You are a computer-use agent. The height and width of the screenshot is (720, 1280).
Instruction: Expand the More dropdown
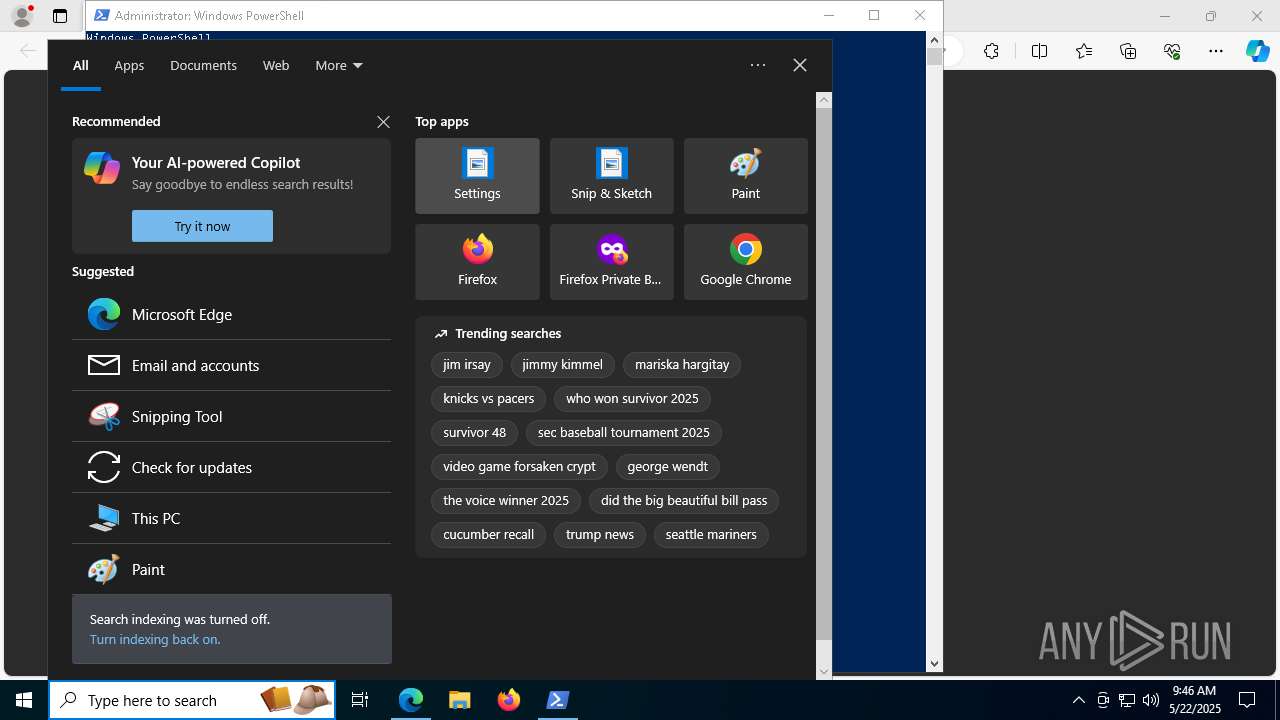pyautogui.click(x=339, y=65)
